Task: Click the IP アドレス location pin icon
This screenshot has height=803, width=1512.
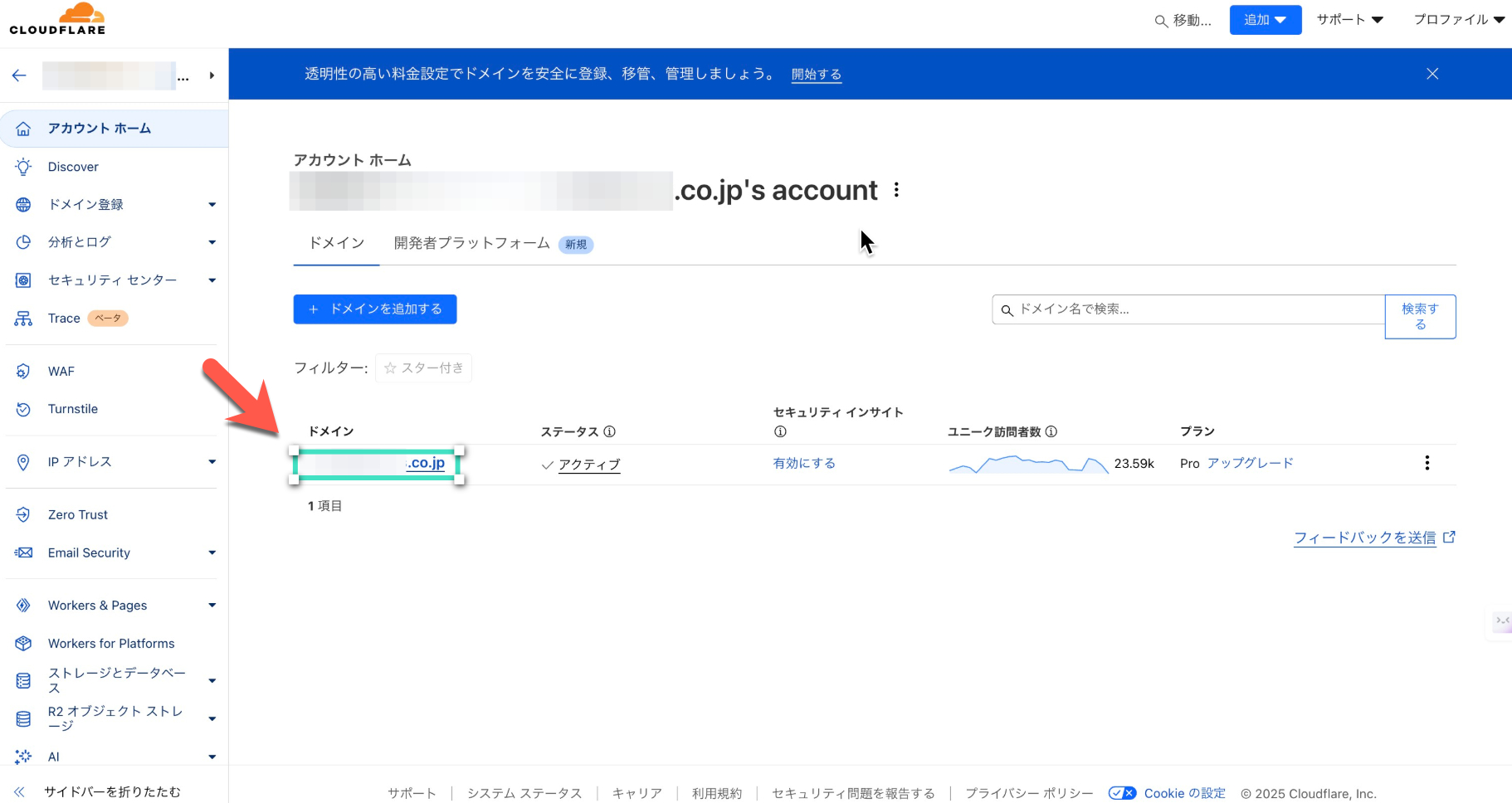Action: click(x=23, y=462)
